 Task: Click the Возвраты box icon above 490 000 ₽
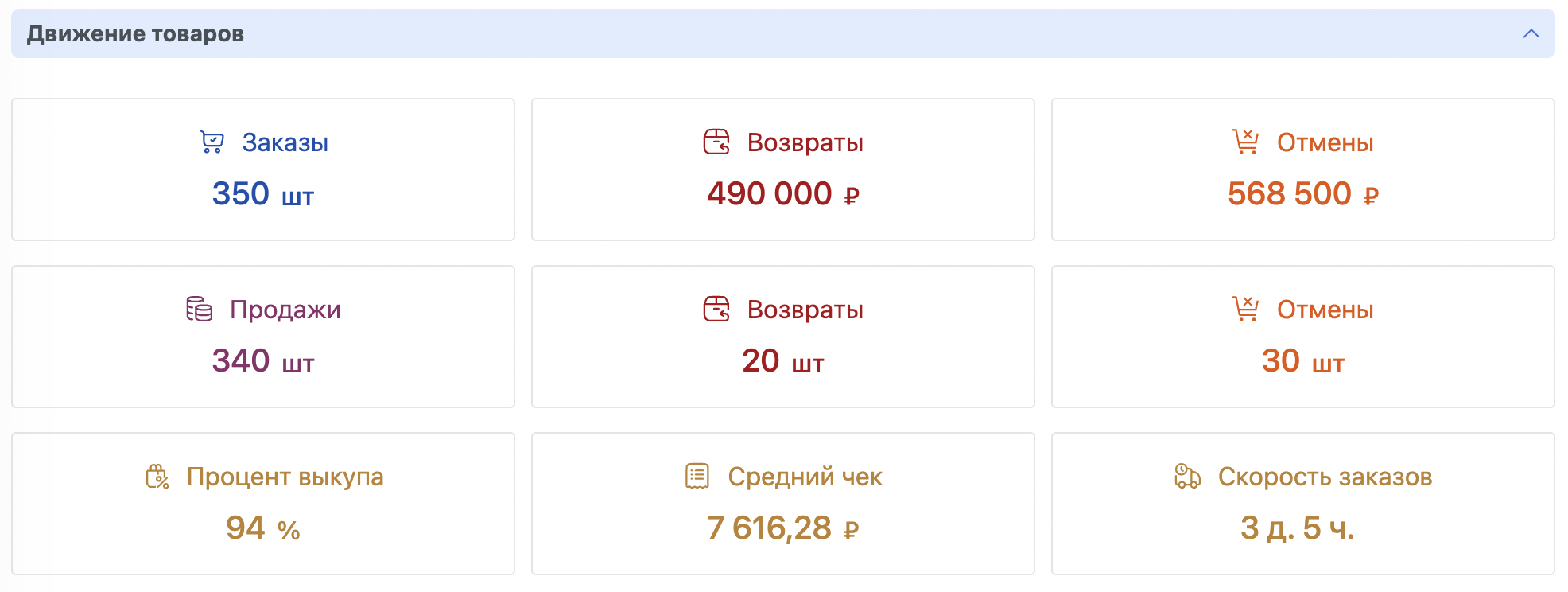(x=716, y=142)
